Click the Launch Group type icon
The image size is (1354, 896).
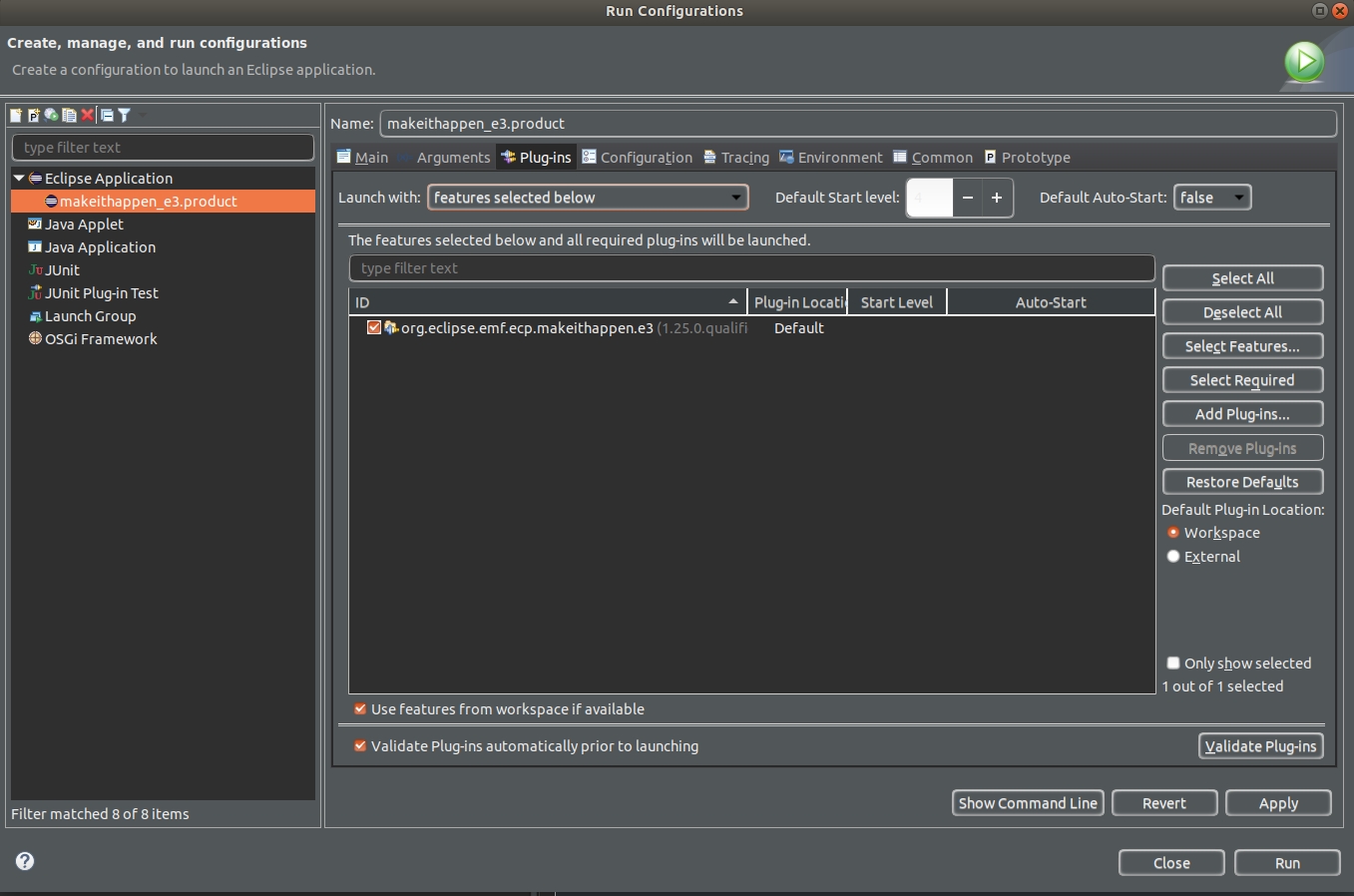tap(35, 316)
